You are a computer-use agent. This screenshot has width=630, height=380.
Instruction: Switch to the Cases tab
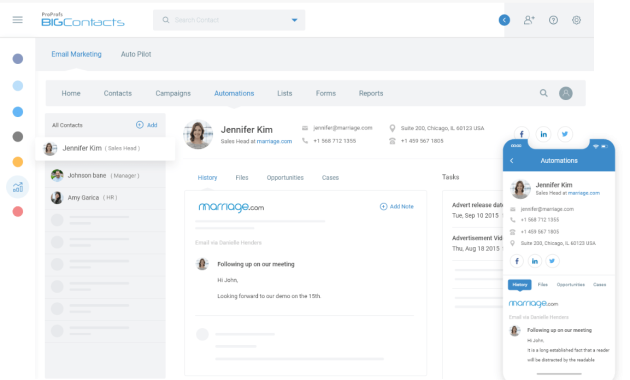(330, 178)
